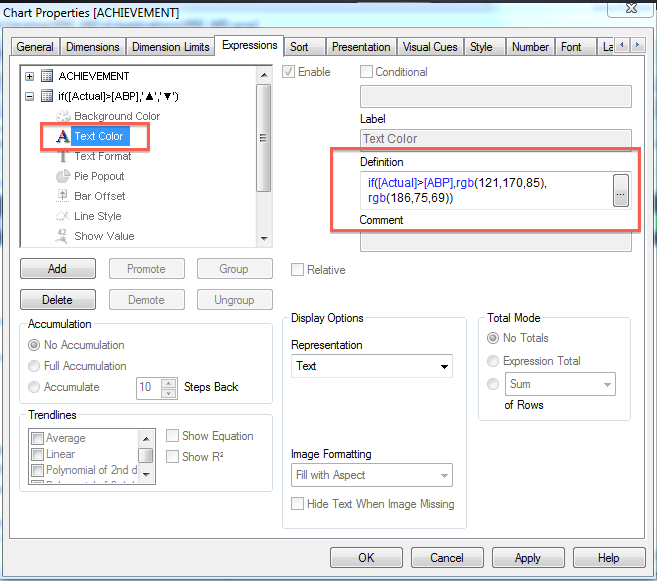Enable Show R² checkbox

tap(173, 457)
